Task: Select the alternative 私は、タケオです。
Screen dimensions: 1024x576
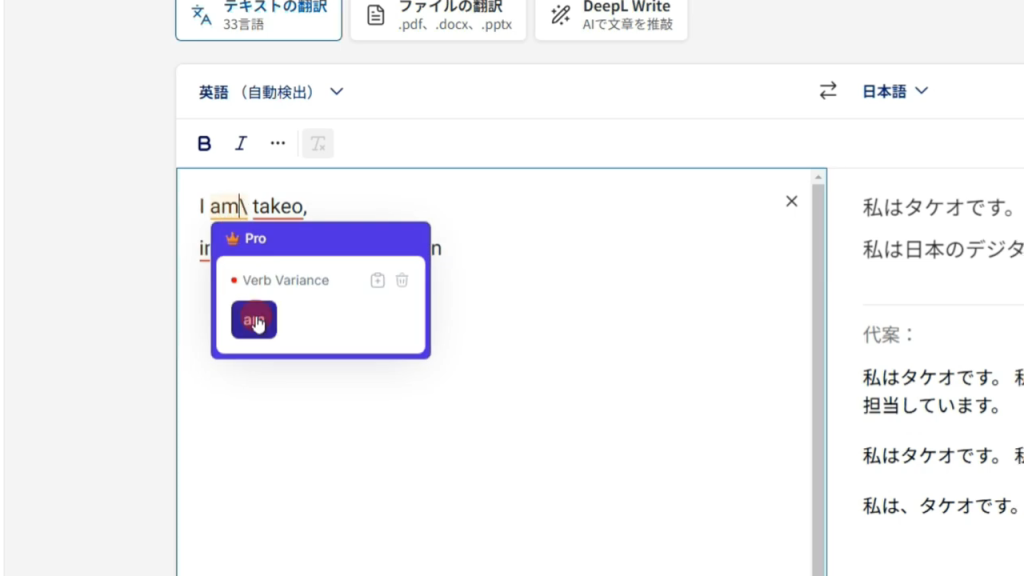Action: [941, 506]
